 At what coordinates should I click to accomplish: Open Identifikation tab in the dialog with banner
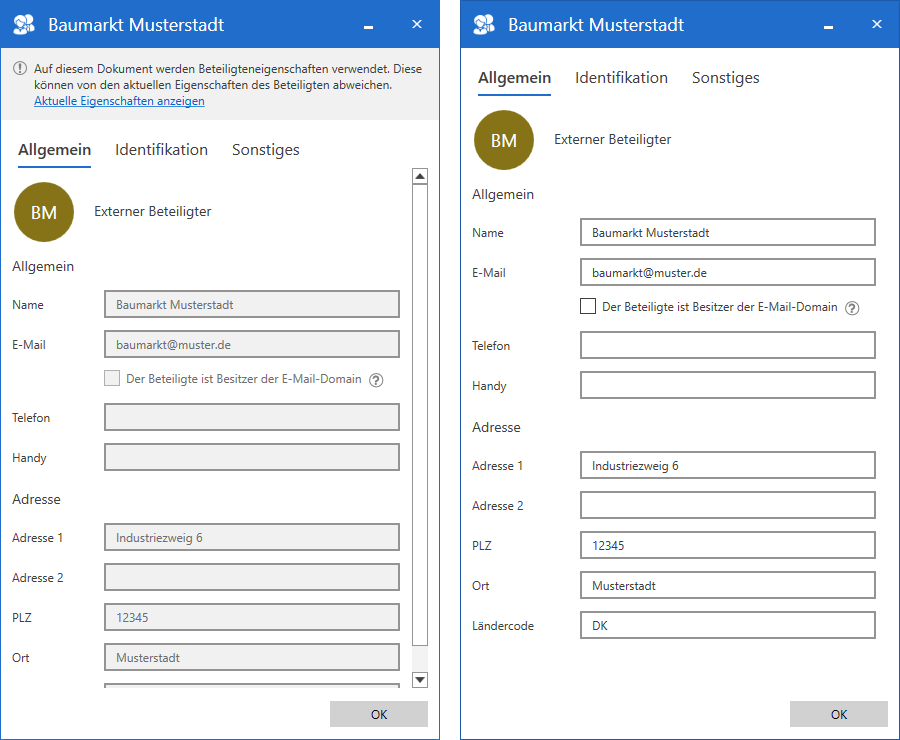tap(161, 150)
